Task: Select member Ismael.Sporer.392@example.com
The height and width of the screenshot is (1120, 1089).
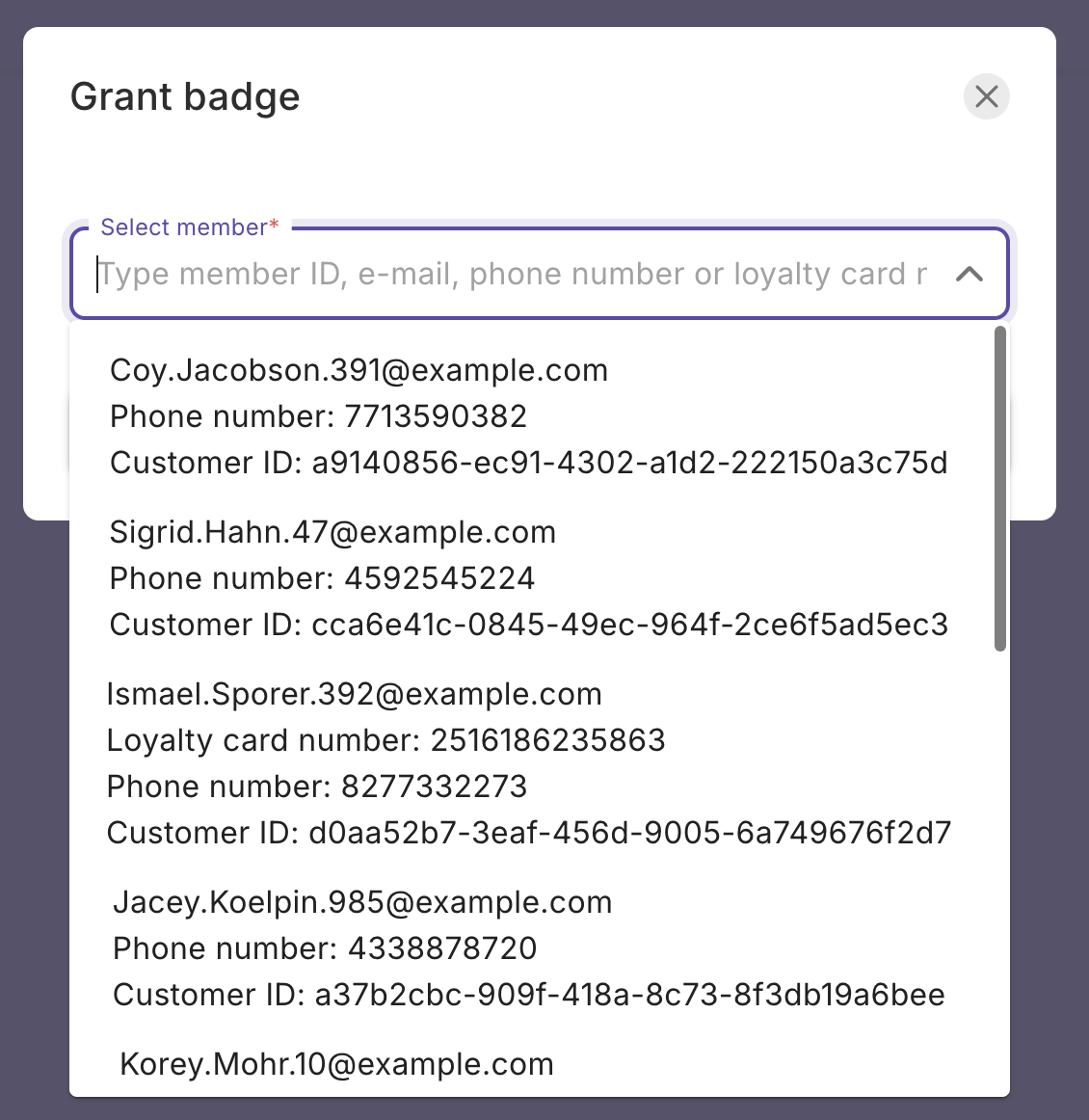Action: click(x=354, y=695)
